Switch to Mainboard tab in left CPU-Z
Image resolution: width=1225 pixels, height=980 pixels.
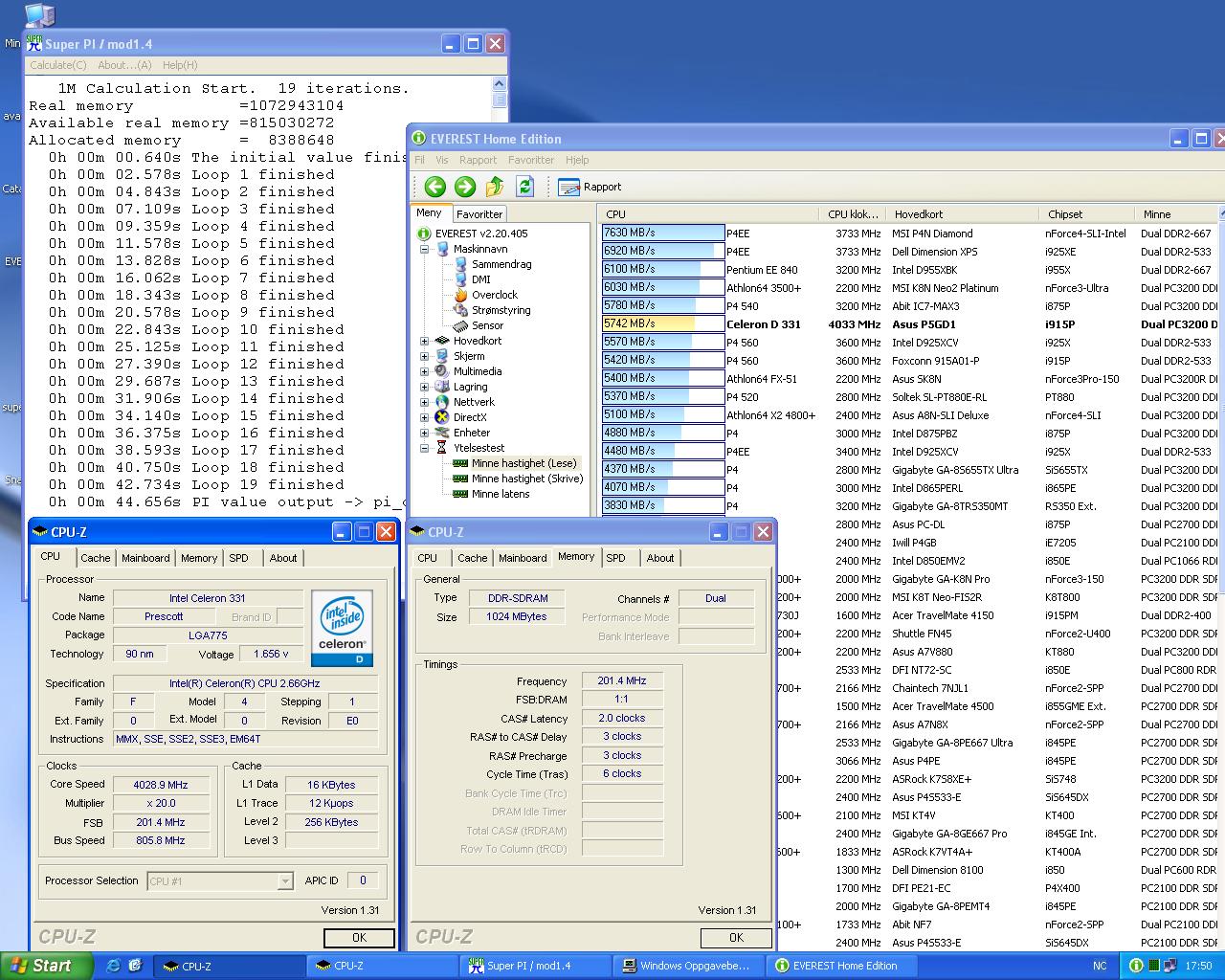pos(145,558)
